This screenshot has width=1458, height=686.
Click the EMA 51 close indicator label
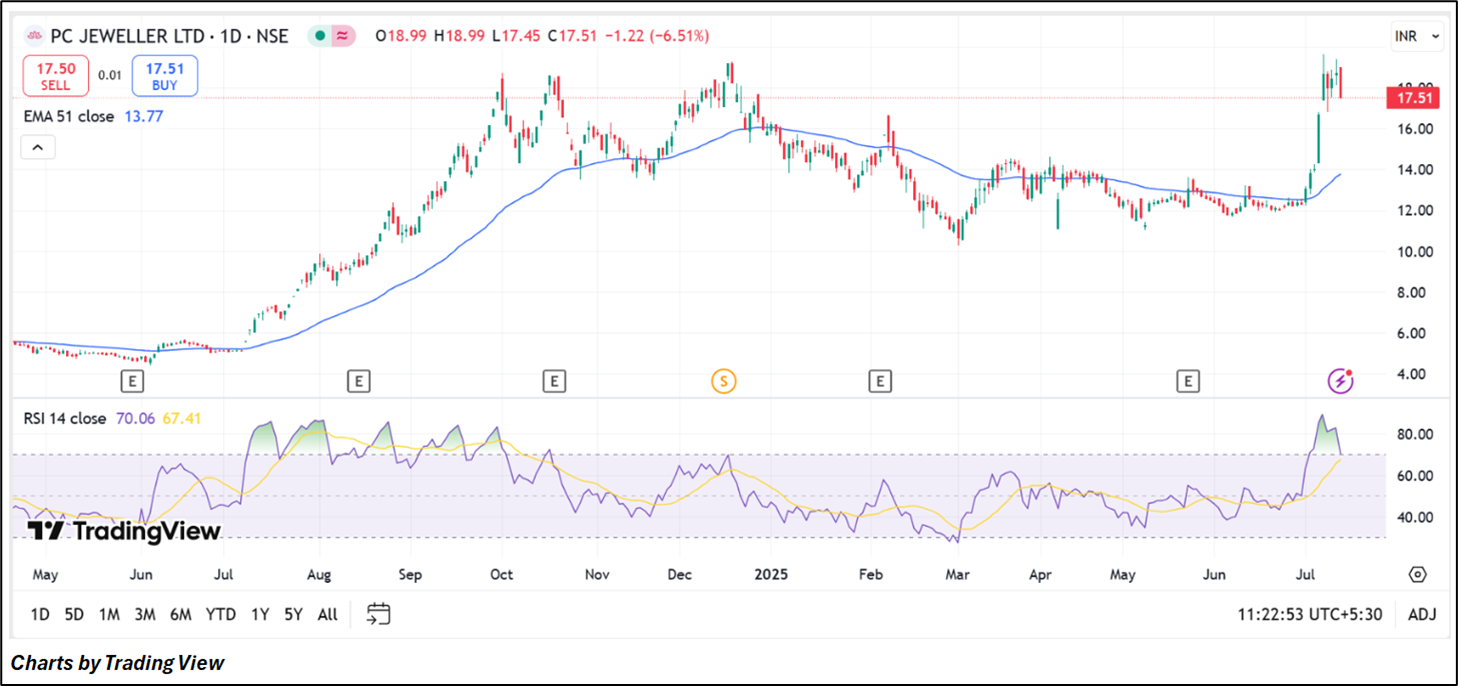tap(69, 116)
